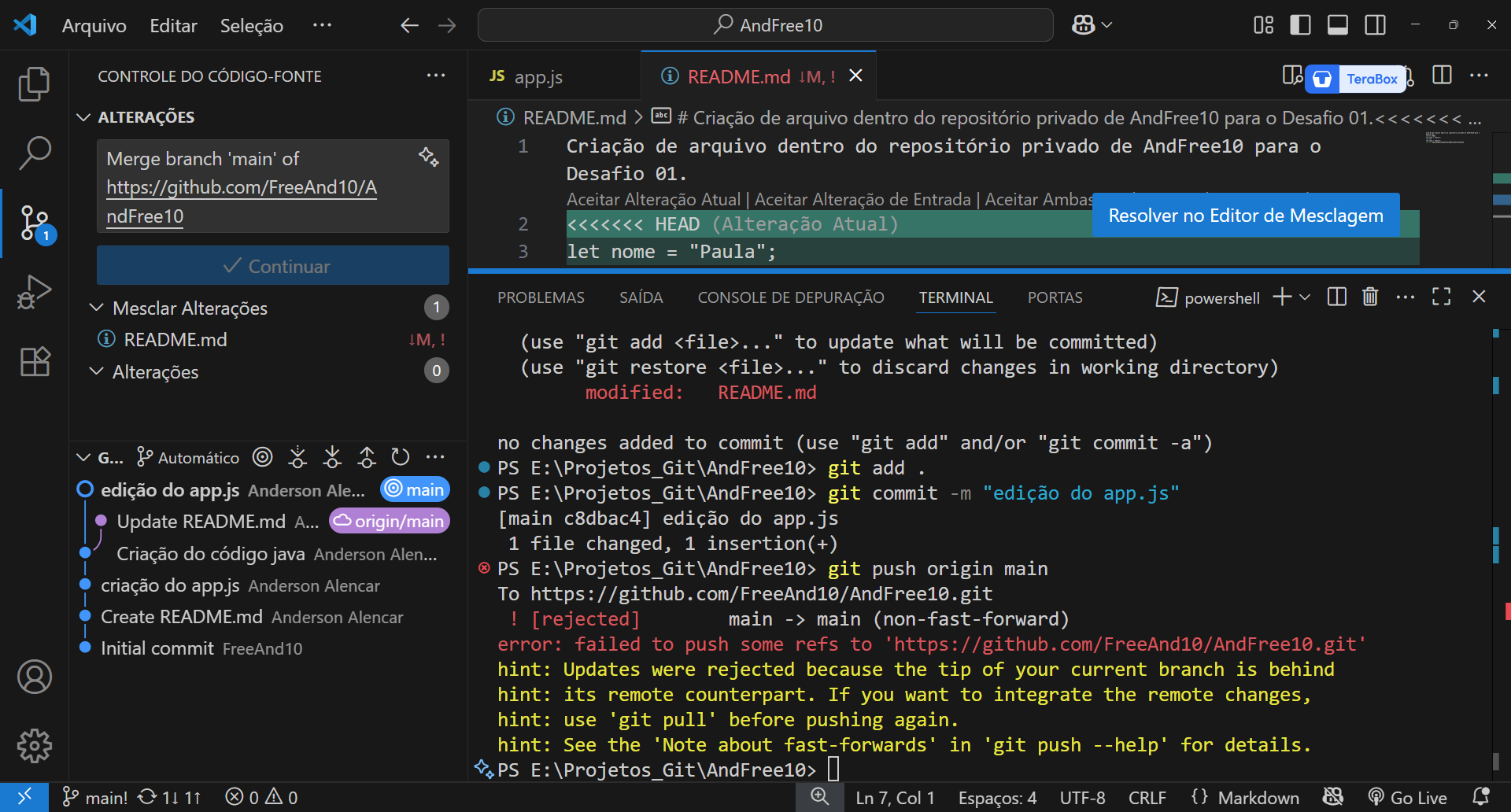1511x812 pixels.
Task: Open the Accounts menu icon
Action: coord(35,677)
